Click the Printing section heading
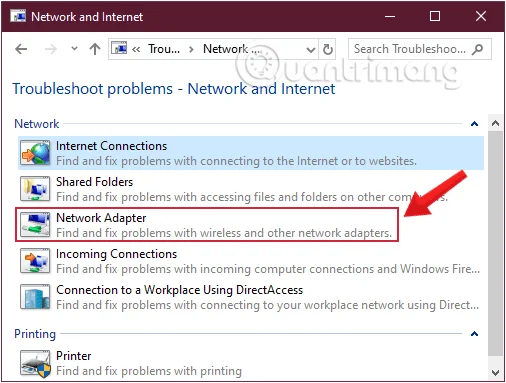The width and height of the screenshot is (506, 383). point(35,334)
